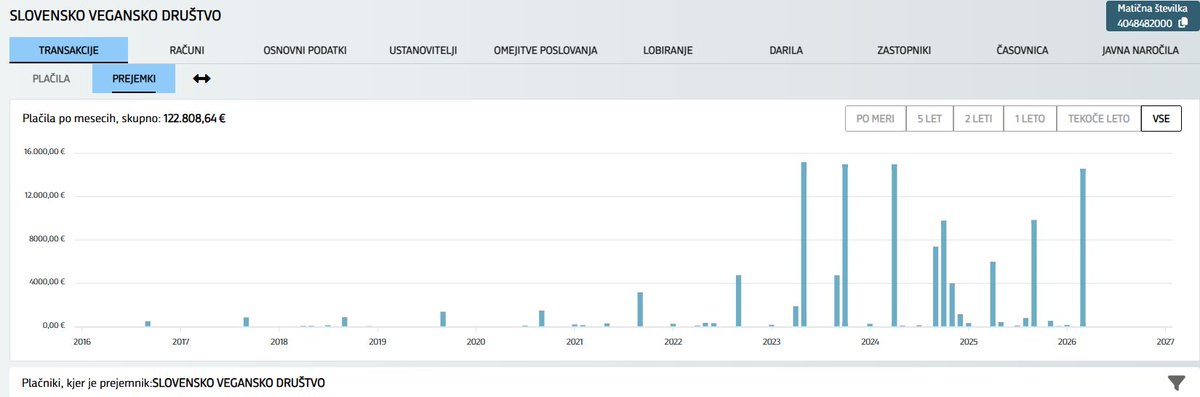This screenshot has height=397, width=1200.
Task: Click the 2027 axis year label
Action: point(1165,341)
